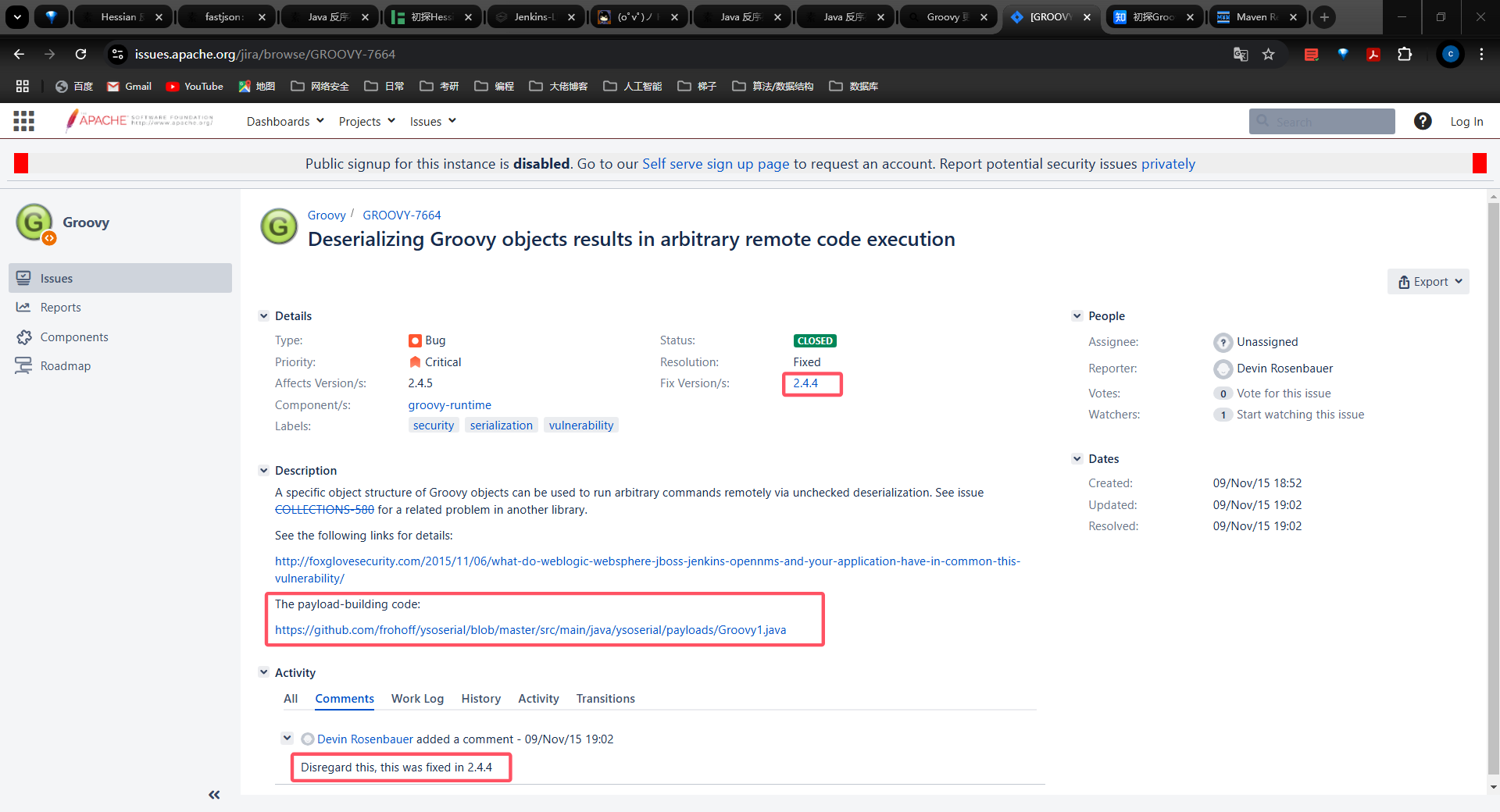
Task: Open the COLLECTIONS-580 issue link
Action: 324,510
